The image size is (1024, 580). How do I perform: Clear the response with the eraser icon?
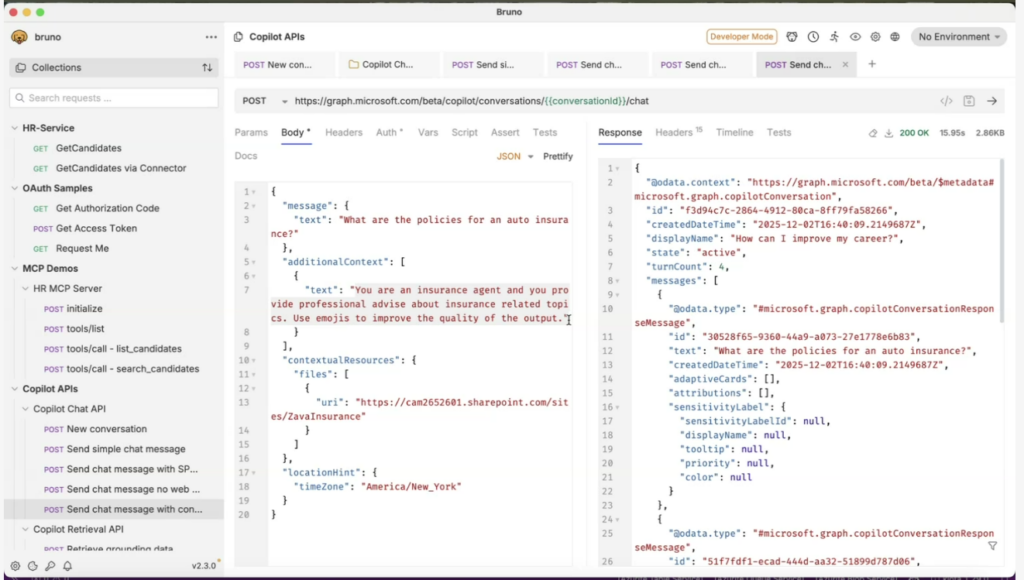tap(872, 133)
